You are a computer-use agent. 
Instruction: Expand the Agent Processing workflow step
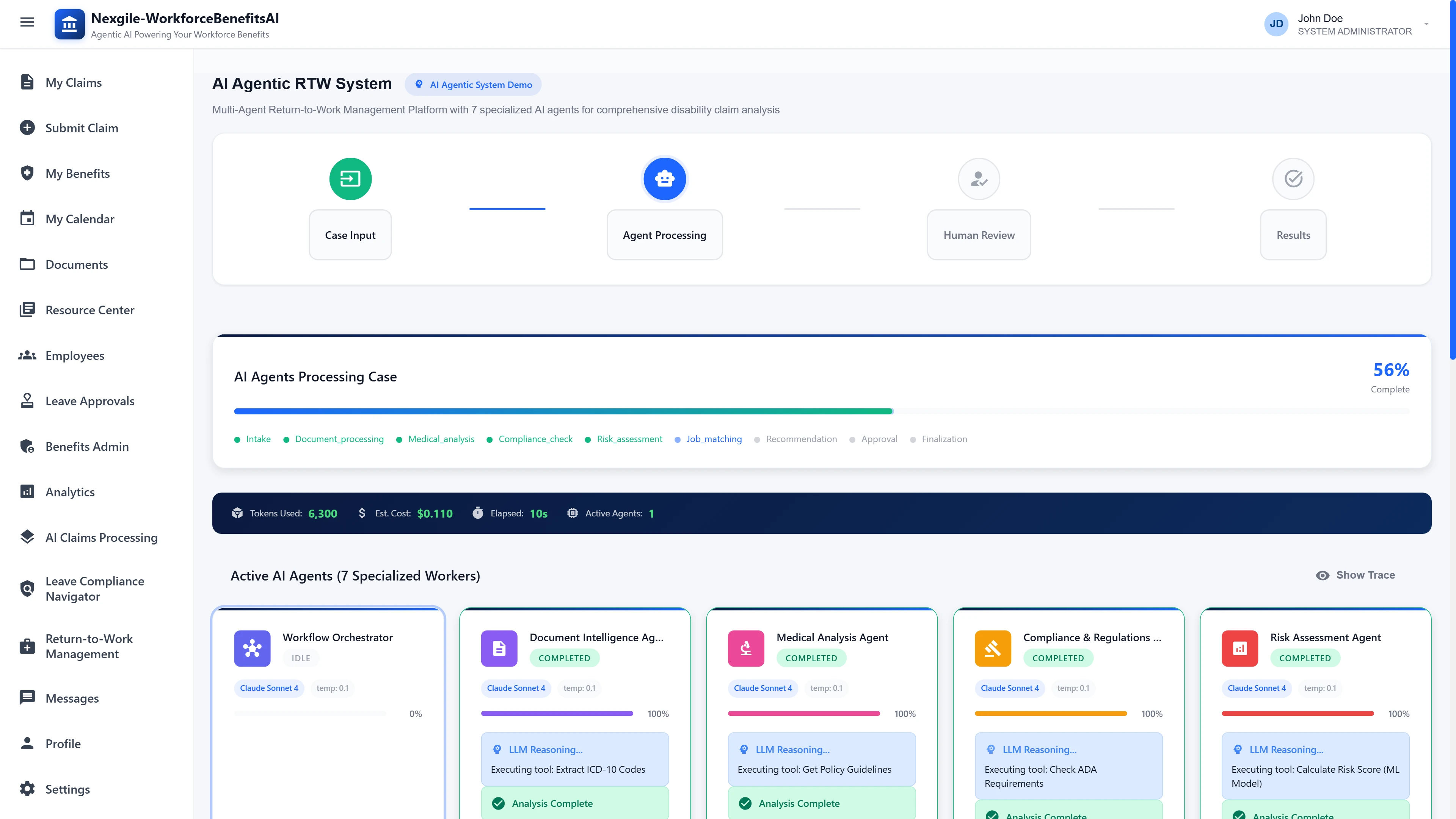(664, 235)
